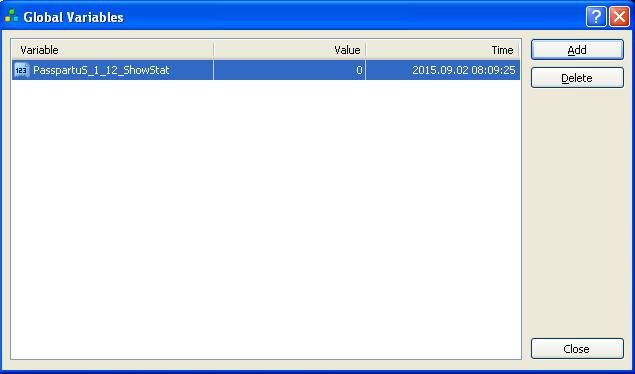Click the Global Variables title bar icon
This screenshot has width=635, height=374.
pyautogui.click(x=11, y=17)
